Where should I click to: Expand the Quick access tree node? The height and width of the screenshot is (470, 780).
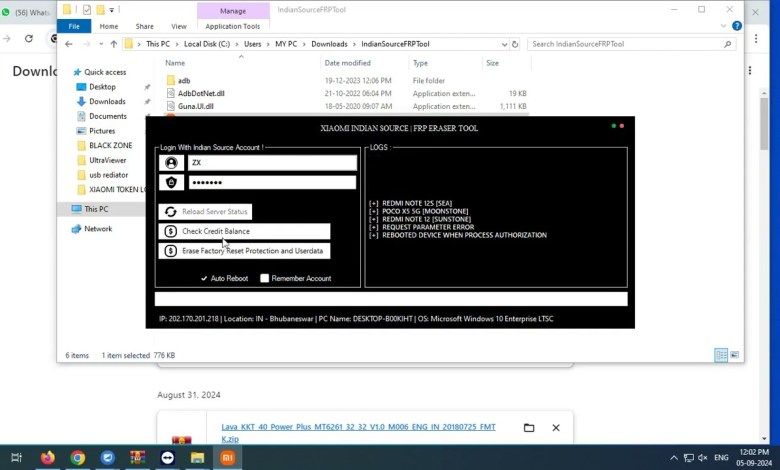coord(66,72)
